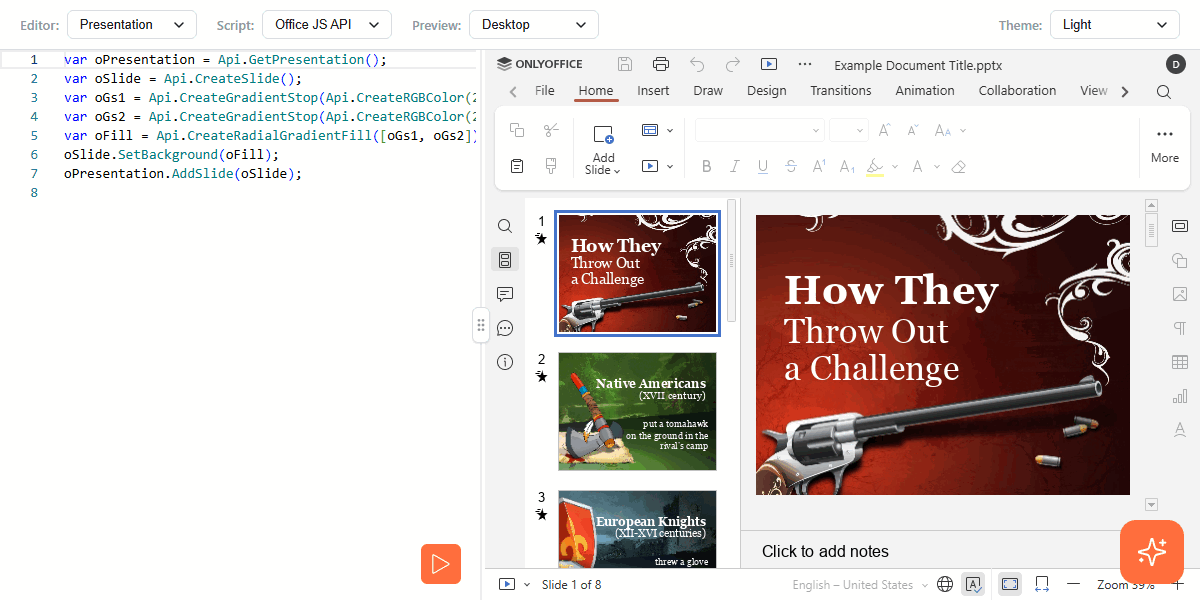This screenshot has width=1200, height=600.
Task: Switch to the Insert tab
Action: pyautogui.click(x=653, y=91)
